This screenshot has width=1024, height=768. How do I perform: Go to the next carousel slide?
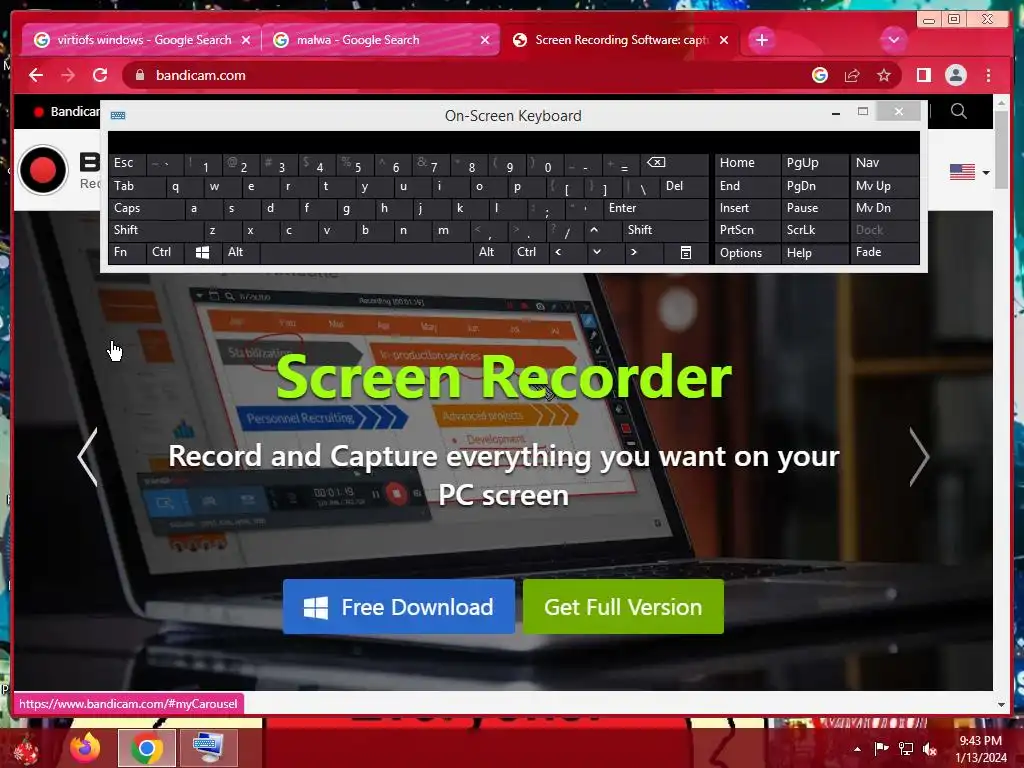pos(919,457)
